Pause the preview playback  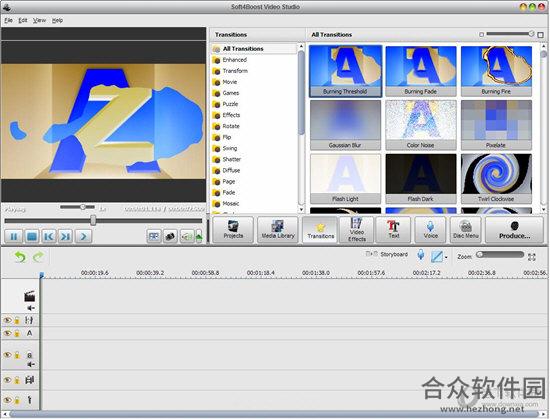(x=14, y=236)
